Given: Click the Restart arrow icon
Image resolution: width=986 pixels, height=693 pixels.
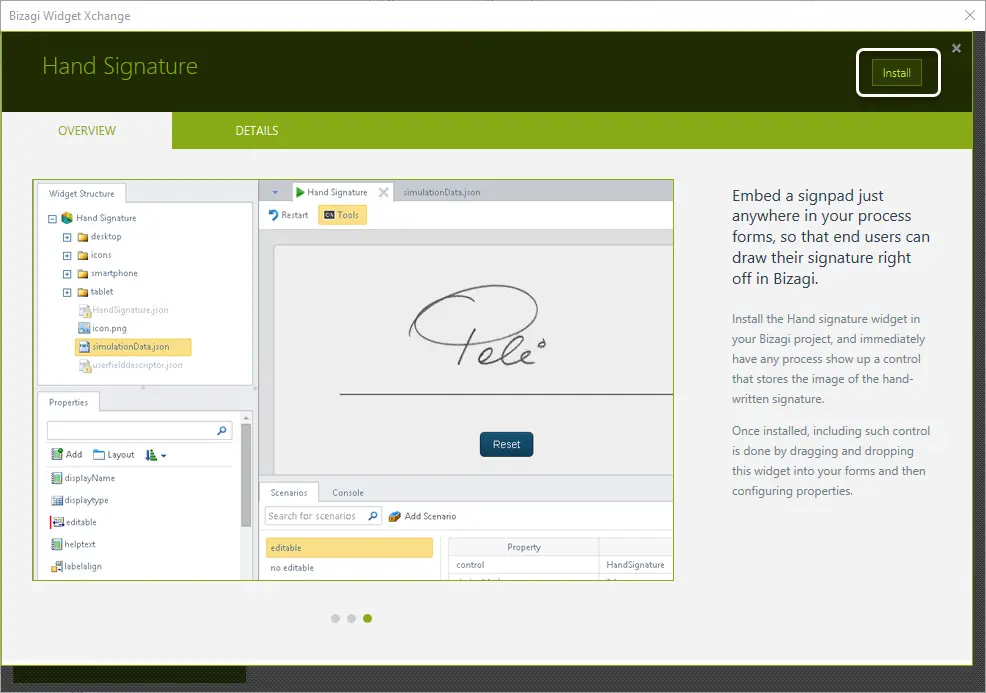Looking at the screenshot, I should pyautogui.click(x=274, y=215).
